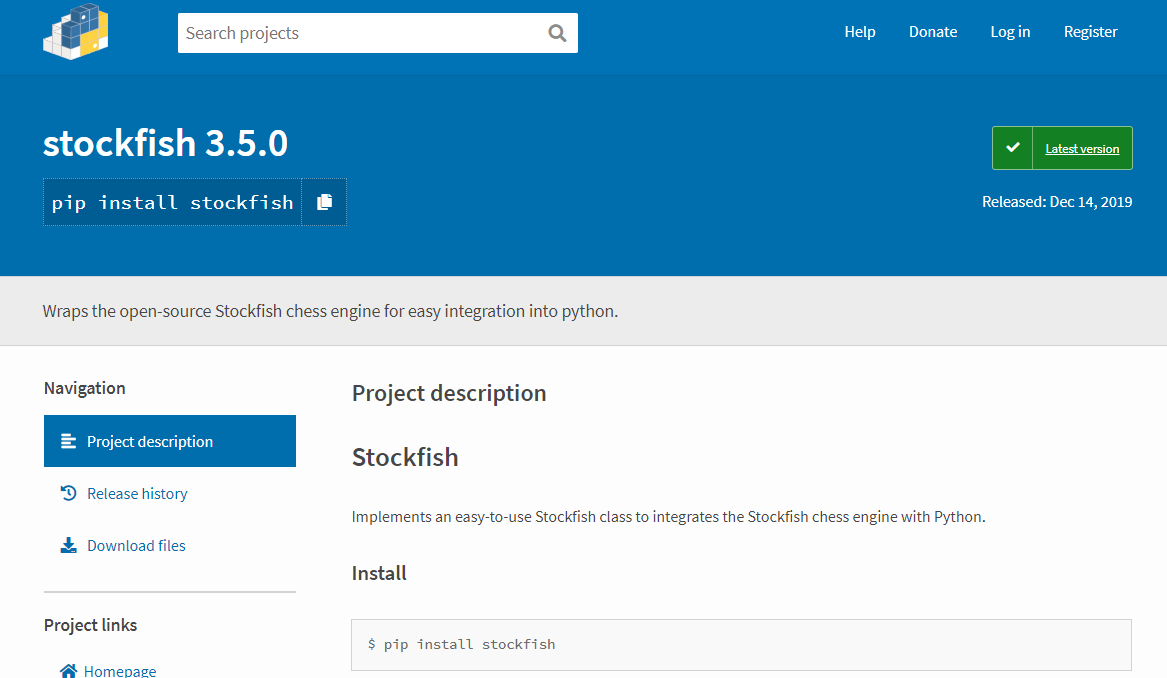Viewport: 1167px width, 678px height.
Task: Click the 'Stockfish' section heading
Action: click(x=405, y=457)
